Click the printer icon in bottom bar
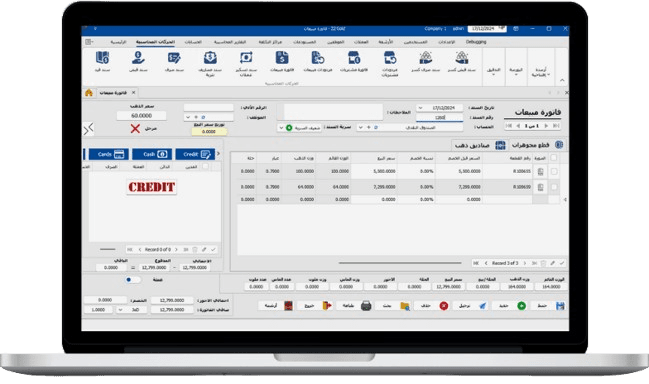The width and height of the screenshot is (649, 384). 366,306
